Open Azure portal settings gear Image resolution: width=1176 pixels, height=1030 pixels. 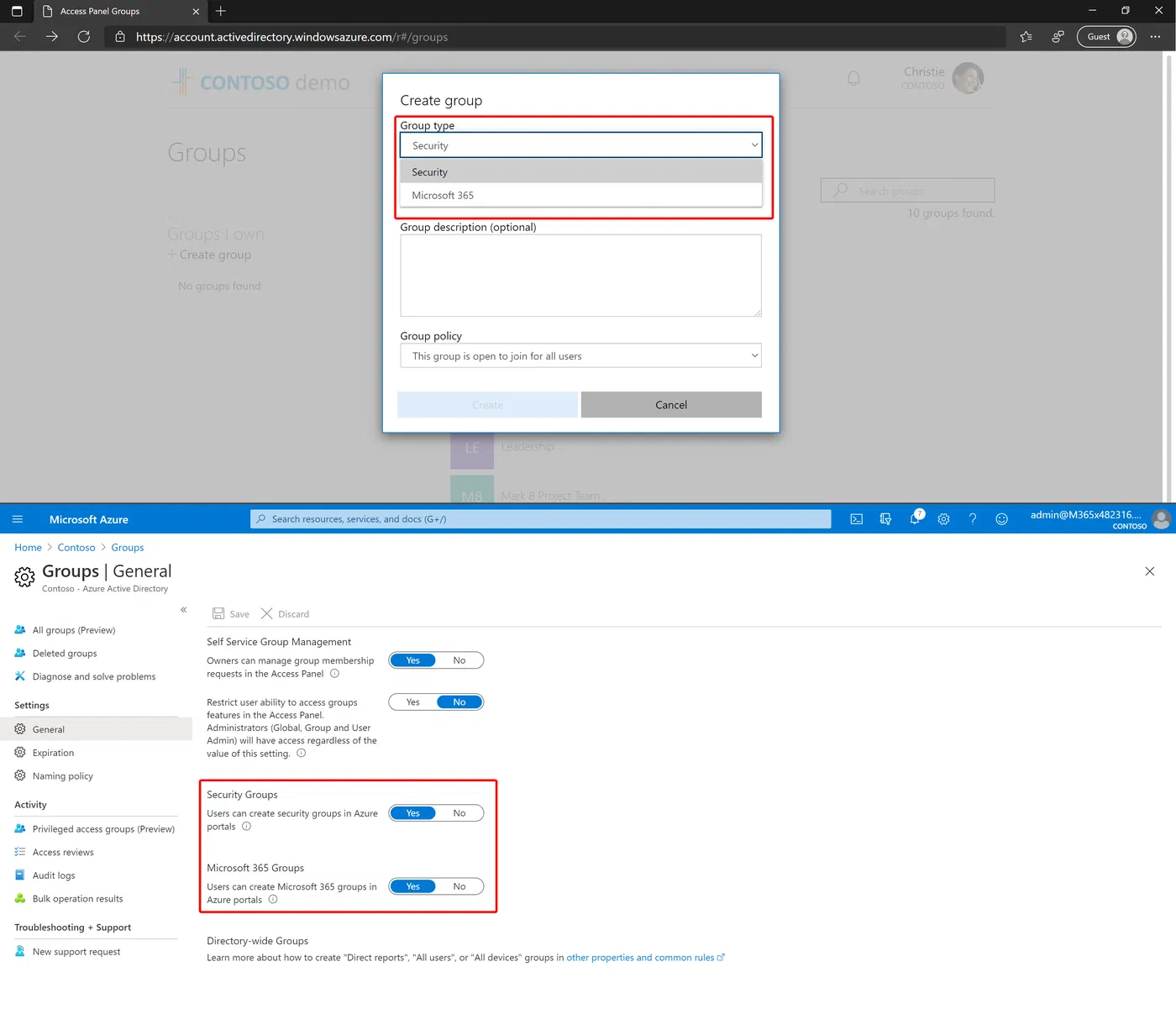(944, 519)
